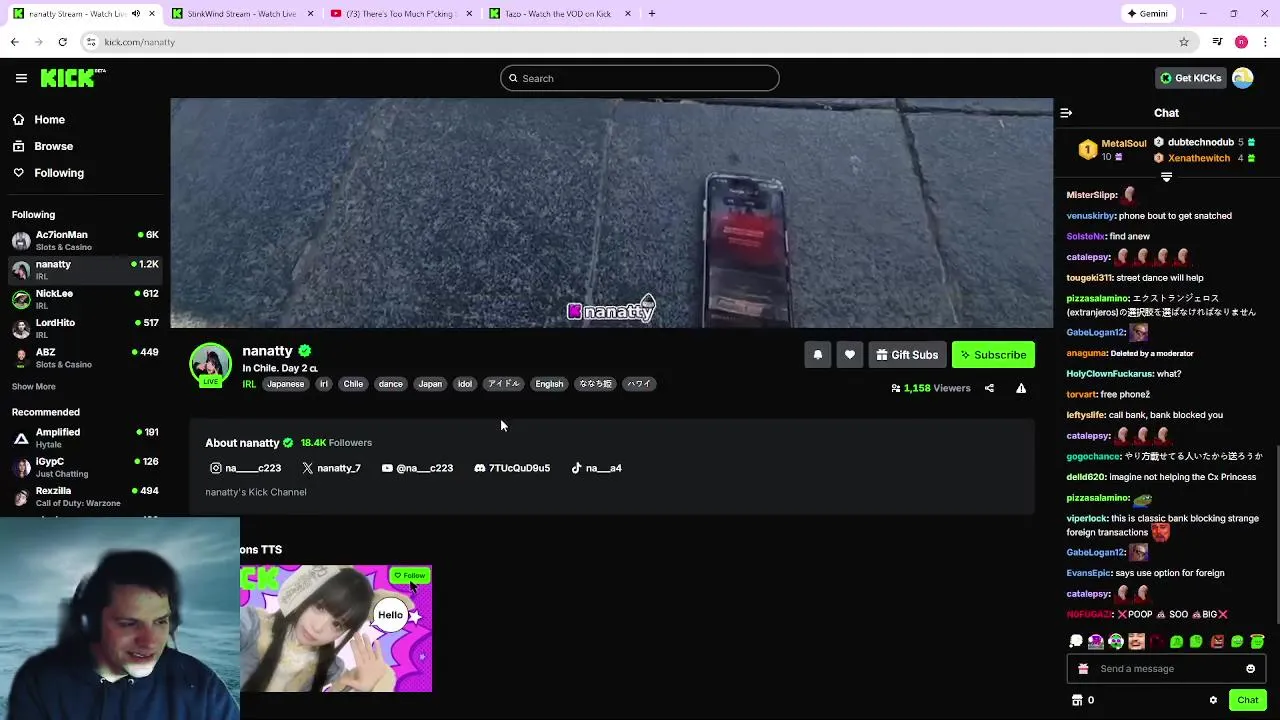This screenshot has width=1280, height=720.
Task: Focus the Send a message input
Action: [x=1166, y=669]
